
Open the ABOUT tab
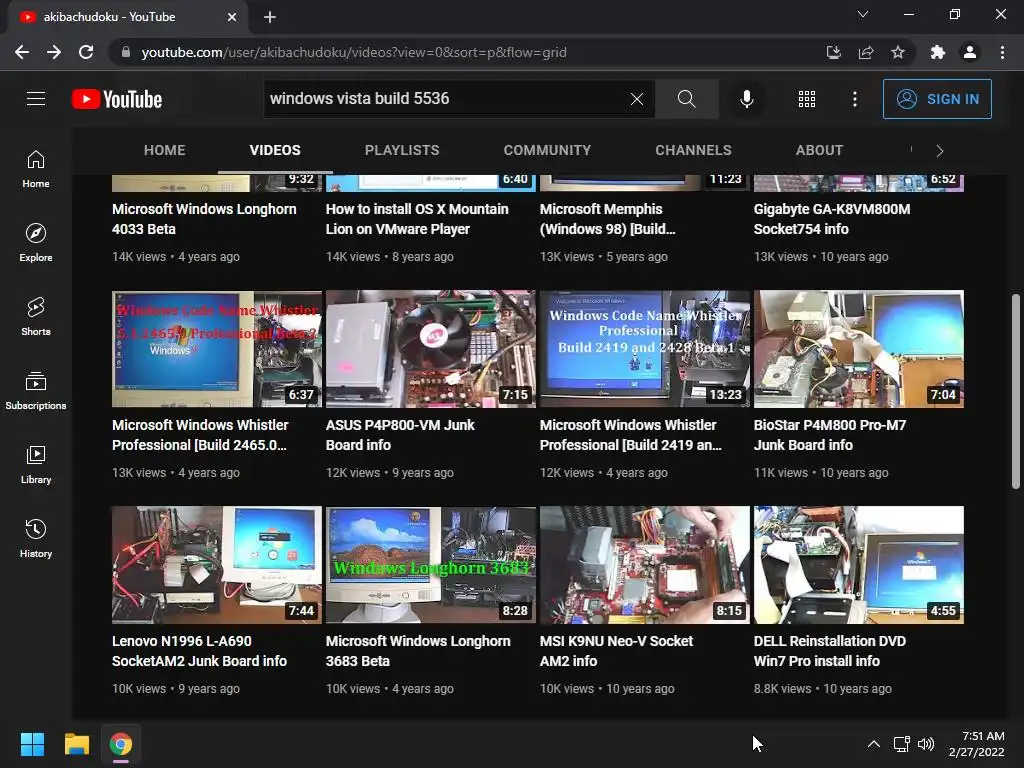coord(820,150)
